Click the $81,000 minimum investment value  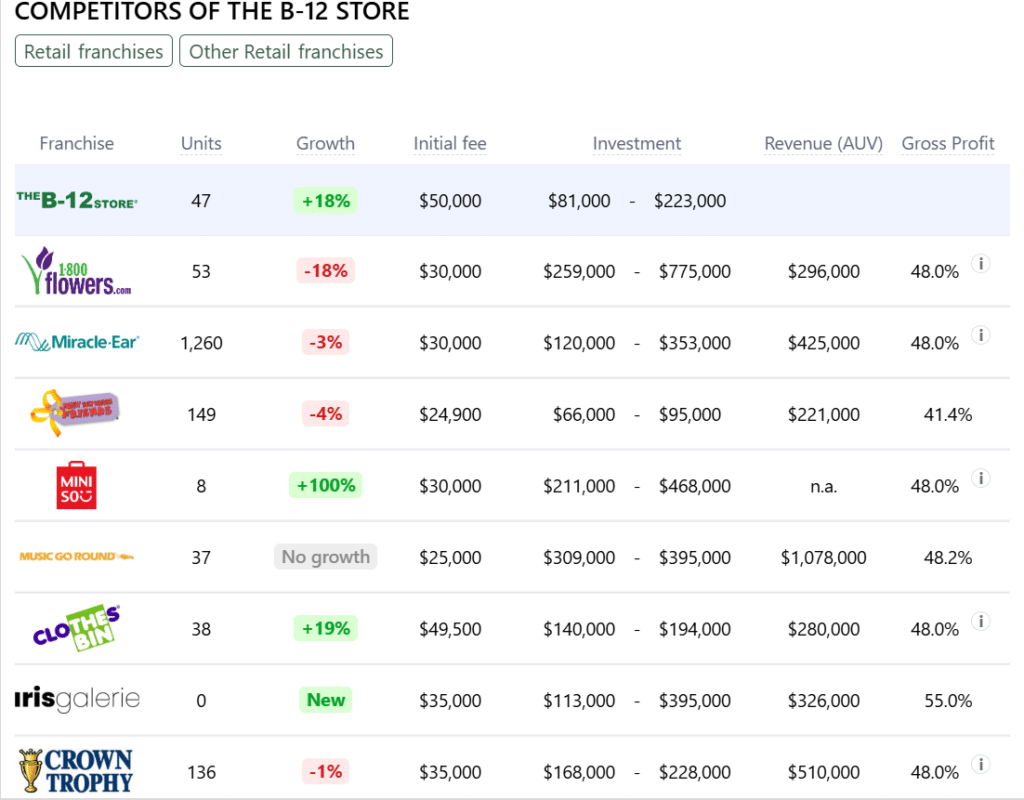[579, 200]
